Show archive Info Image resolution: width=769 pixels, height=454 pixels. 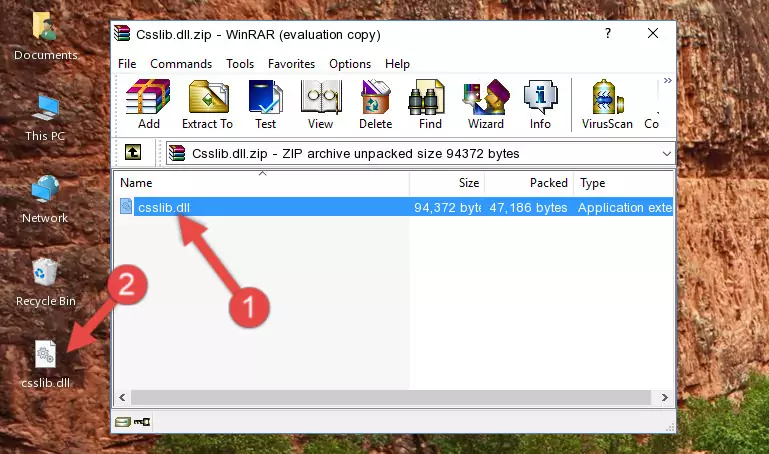tap(540, 104)
